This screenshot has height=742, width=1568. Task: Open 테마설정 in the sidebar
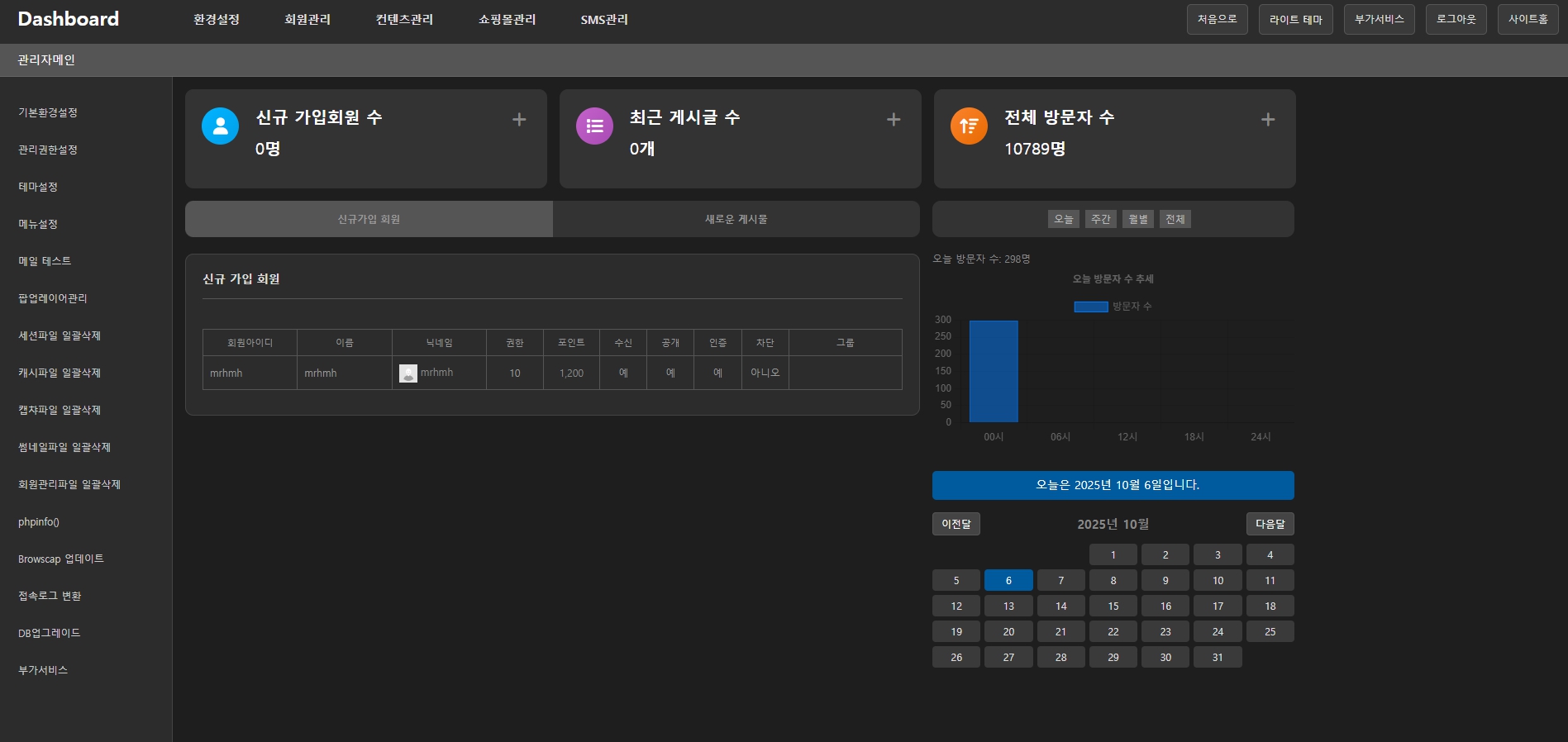point(38,187)
